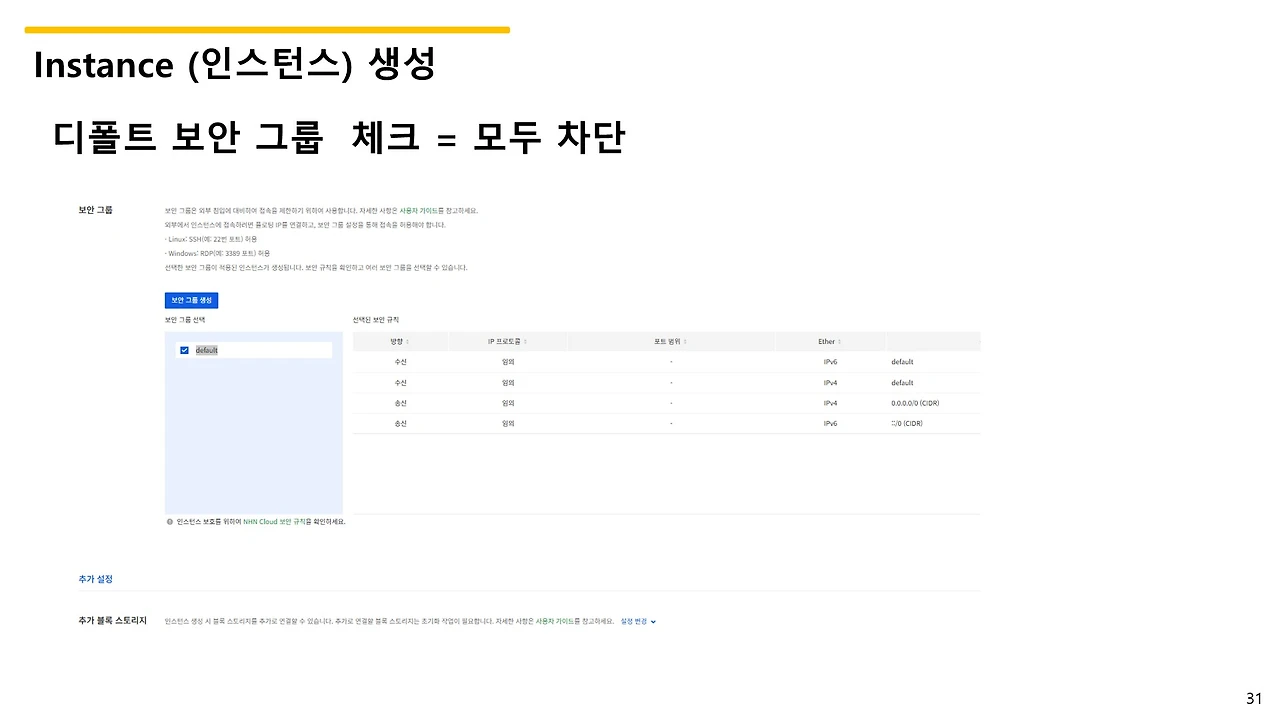Toggle selection of the default security group

pyautogui.click(x=184, y=350)
